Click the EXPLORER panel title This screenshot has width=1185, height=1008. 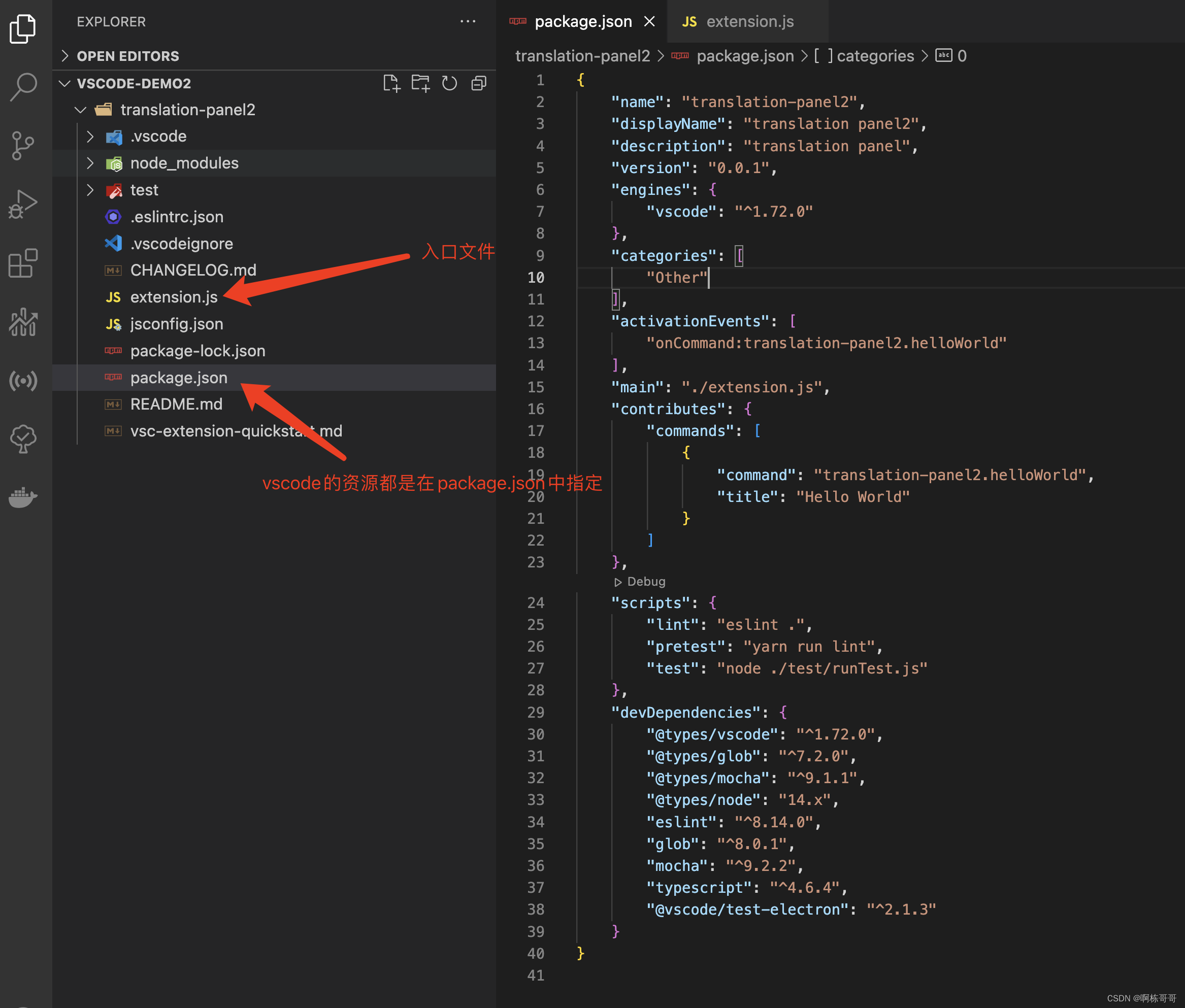pos(112,22)
